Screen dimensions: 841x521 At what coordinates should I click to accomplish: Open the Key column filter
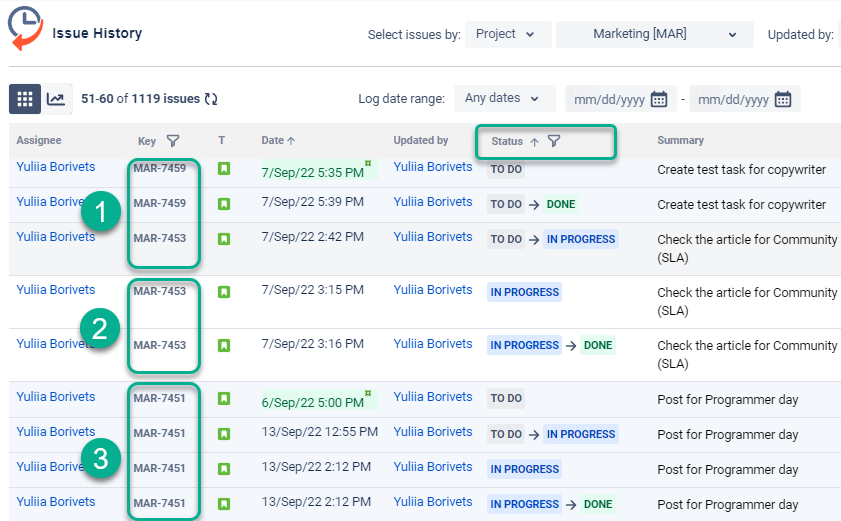[173, 141]
